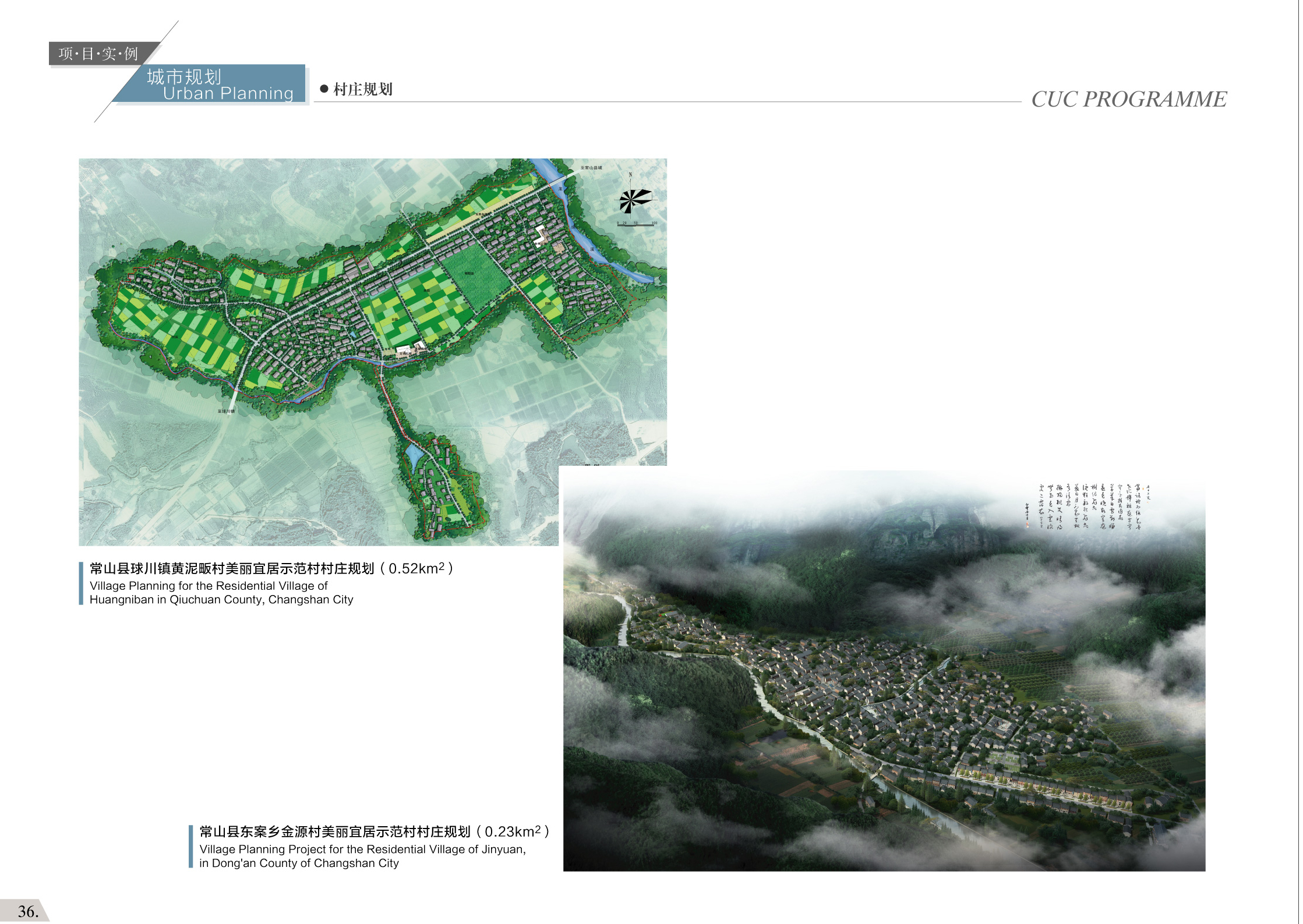1303x924 pixels.
Task: Click the map scale bar below the compass
Action: point(637,225)
